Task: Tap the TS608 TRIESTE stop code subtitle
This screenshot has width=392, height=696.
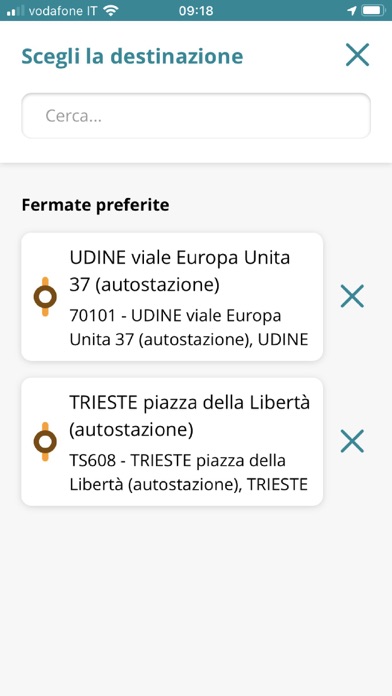Action: click(189, 472)
